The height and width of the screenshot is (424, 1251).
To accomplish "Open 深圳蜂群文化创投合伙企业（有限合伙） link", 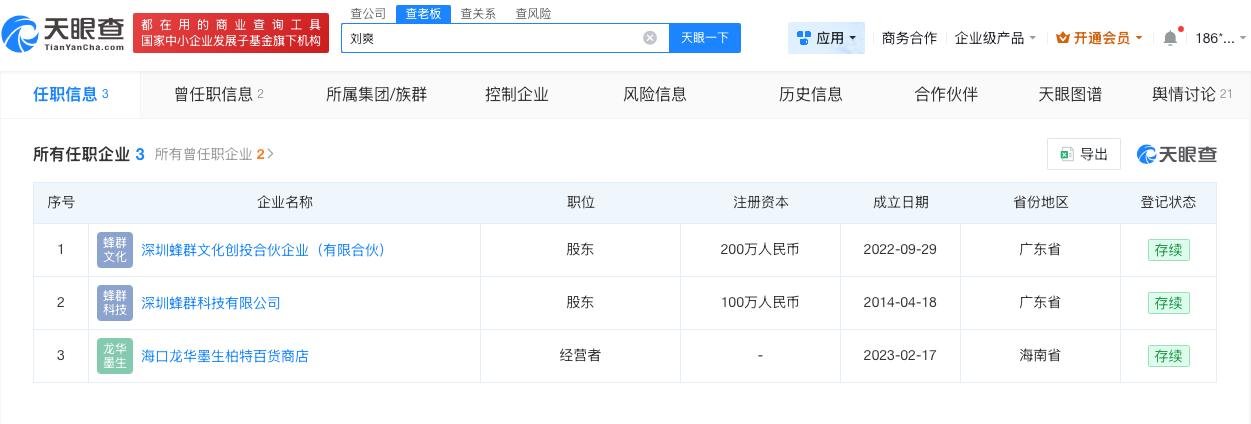I will (263, 250).
